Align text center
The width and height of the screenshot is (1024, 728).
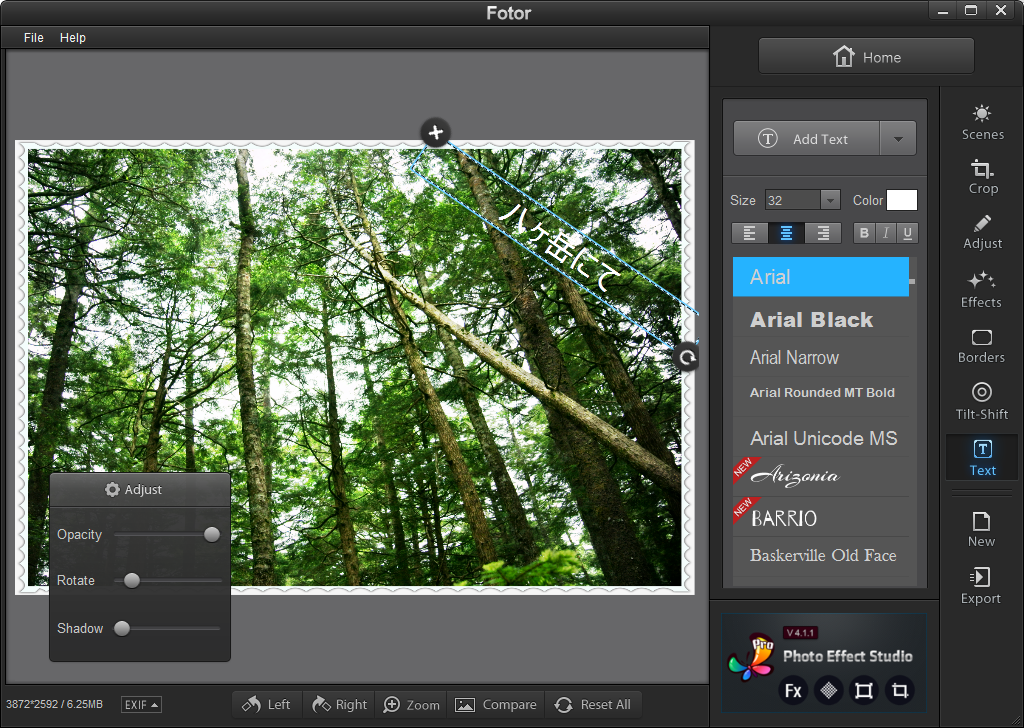pyautogui.click(x=786, y=233)
